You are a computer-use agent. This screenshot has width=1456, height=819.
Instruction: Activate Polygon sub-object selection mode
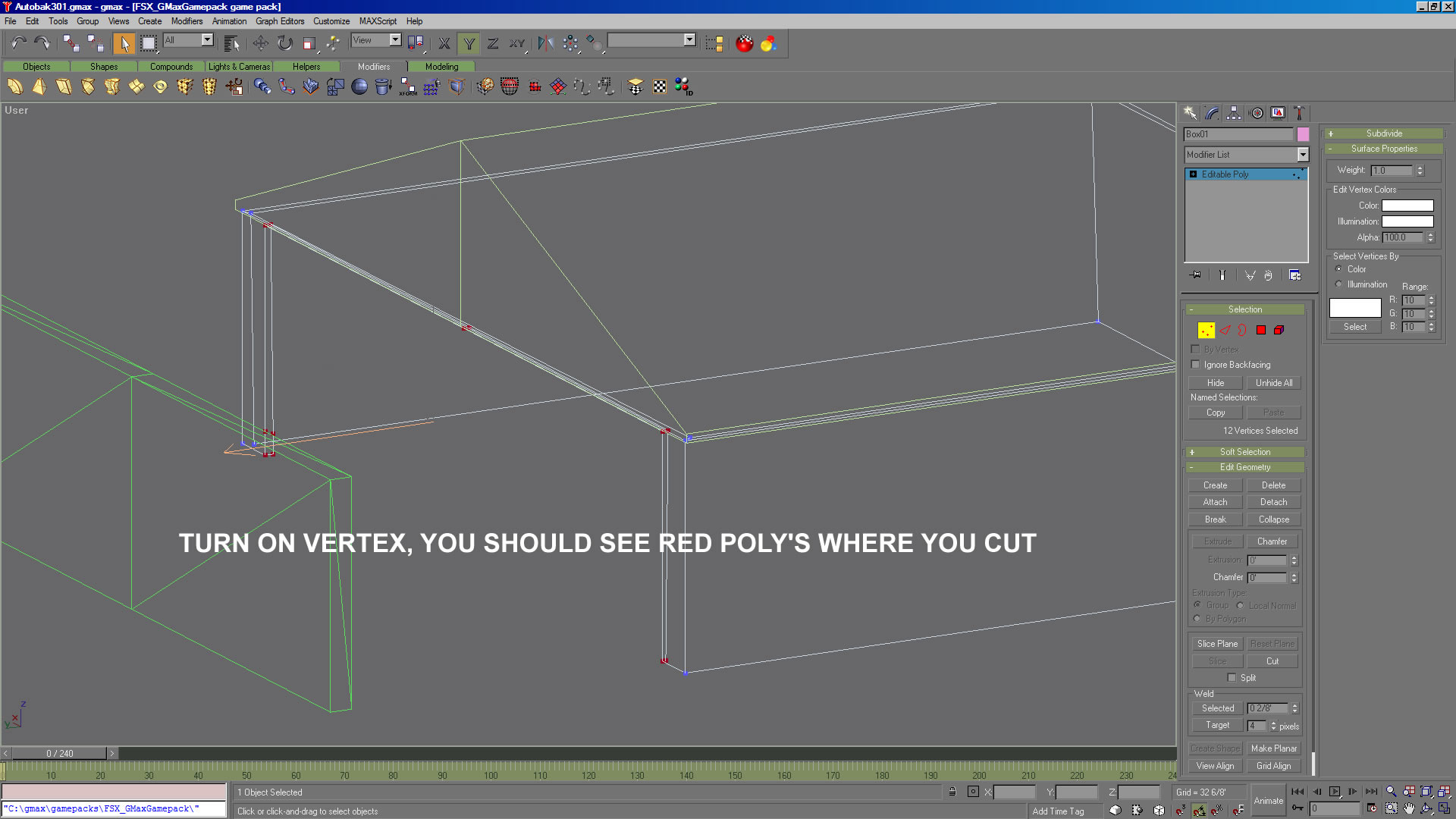1260,330
